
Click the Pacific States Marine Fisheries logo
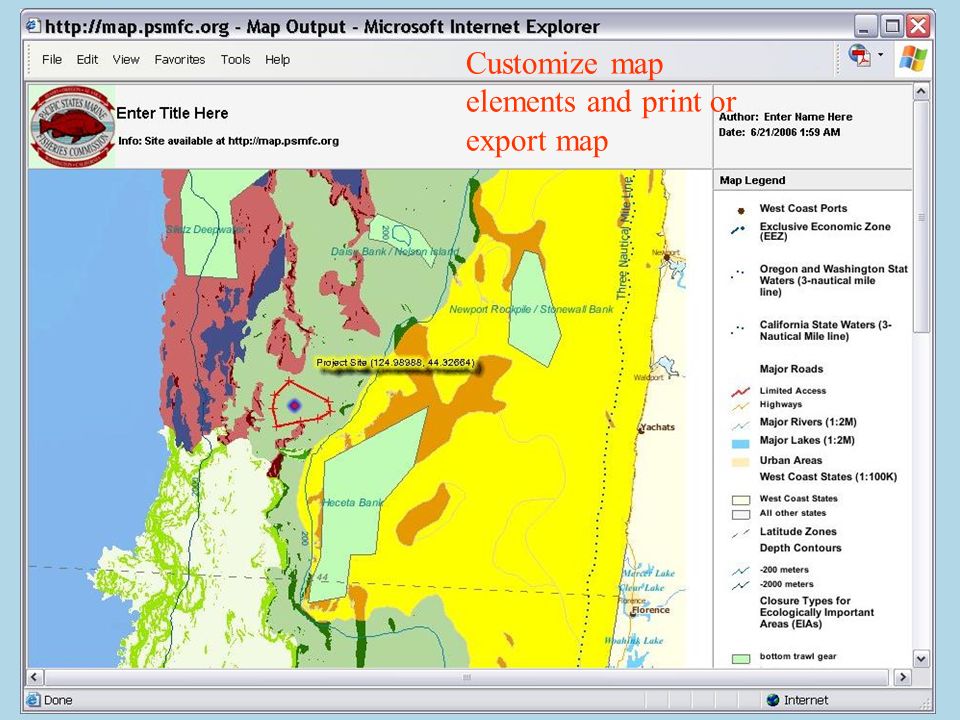pos(72,127)
